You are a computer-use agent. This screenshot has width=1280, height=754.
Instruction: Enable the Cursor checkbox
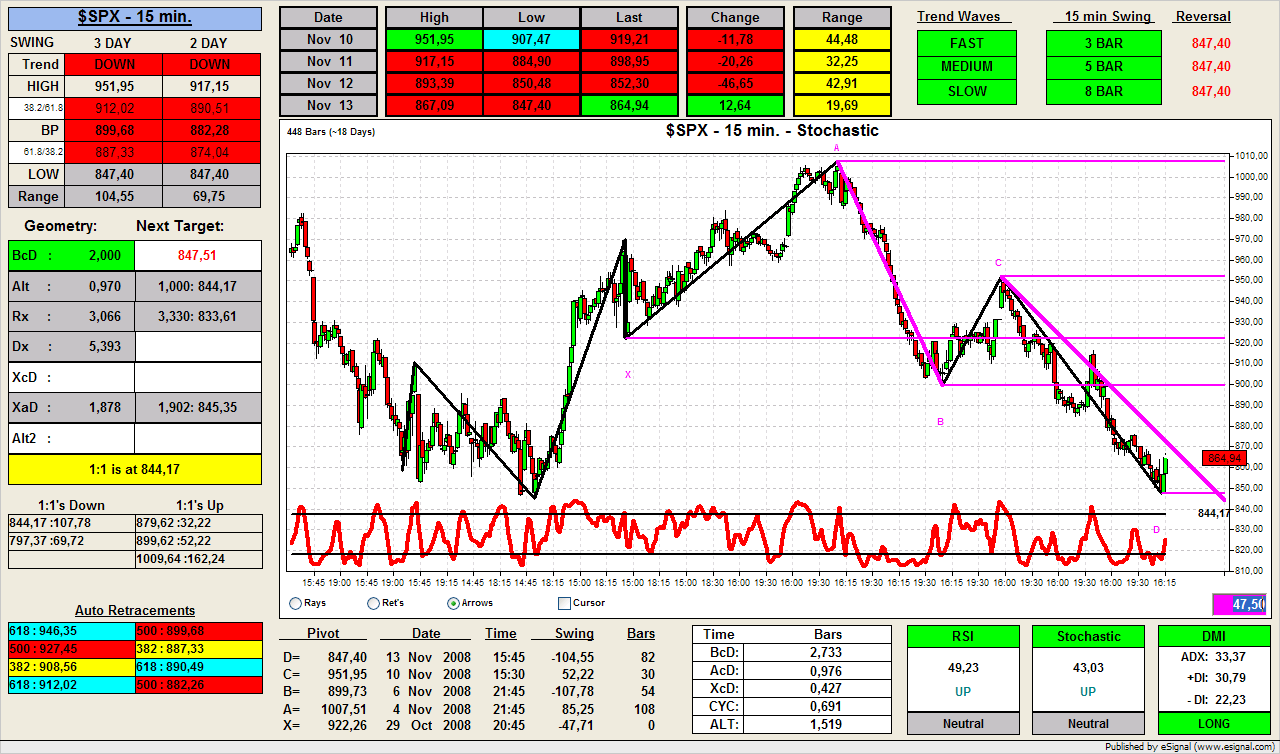[x=564, y=603]
